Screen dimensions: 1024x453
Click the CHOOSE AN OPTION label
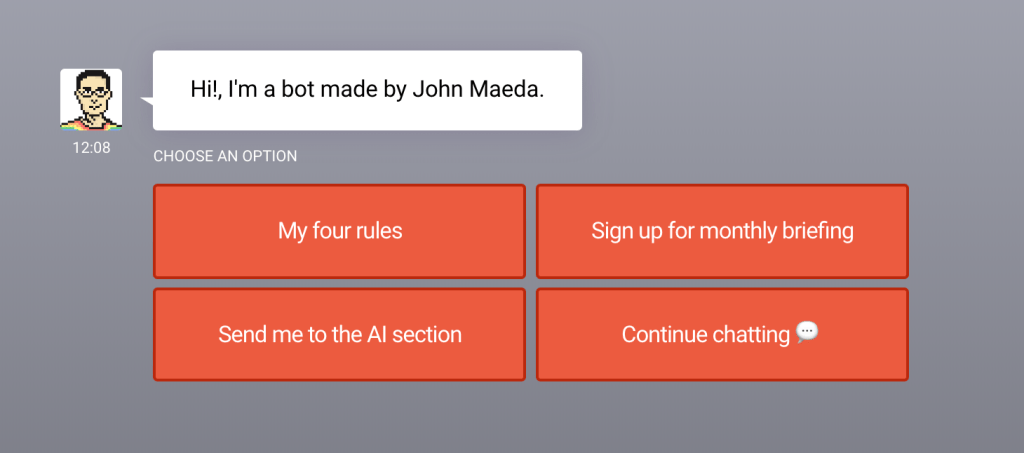point(225,157)
